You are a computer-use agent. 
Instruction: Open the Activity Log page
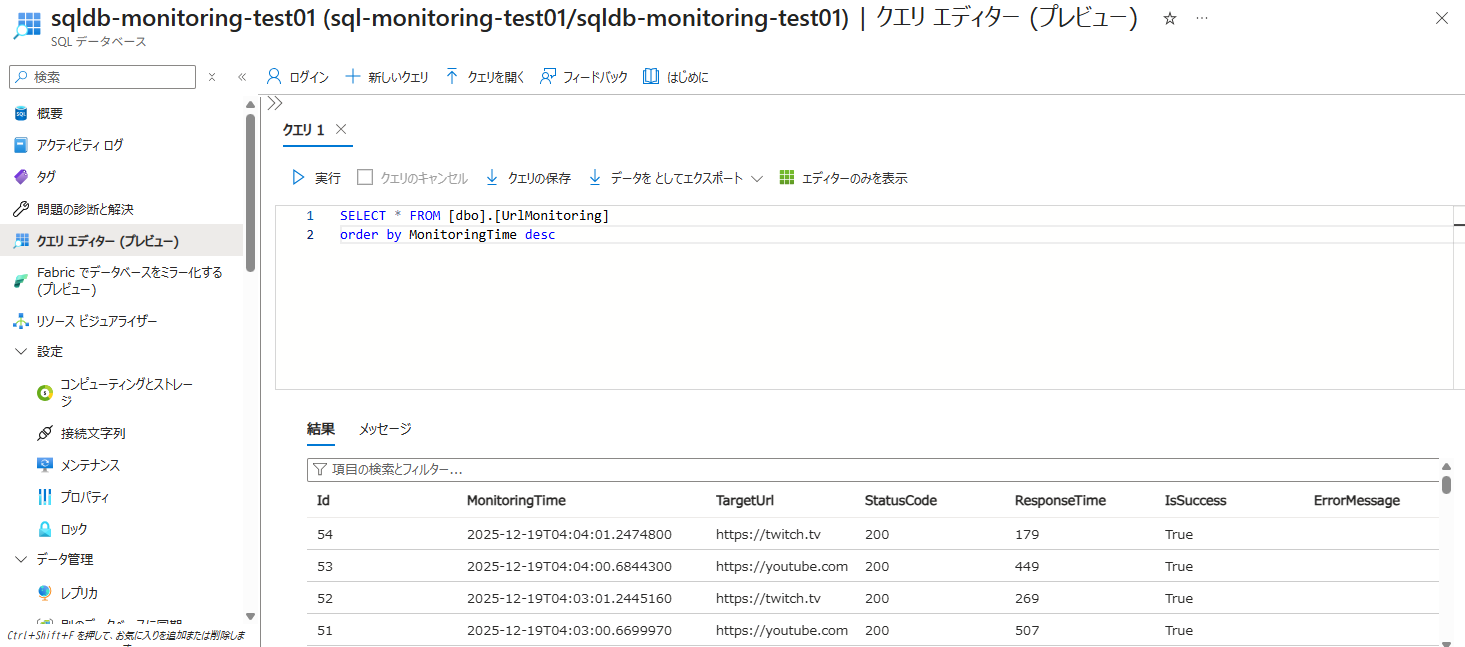pos(80,145)
